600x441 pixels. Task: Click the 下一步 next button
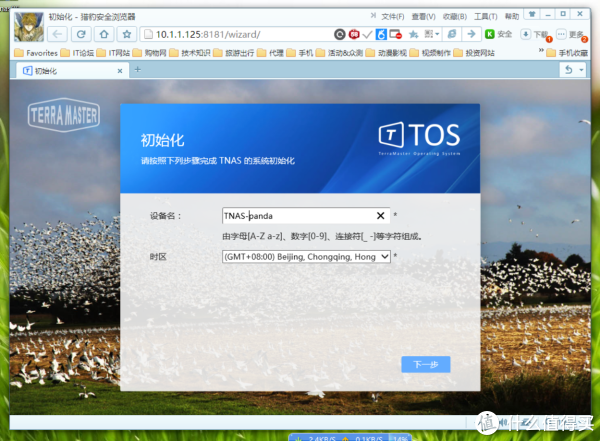pos(426,364)
